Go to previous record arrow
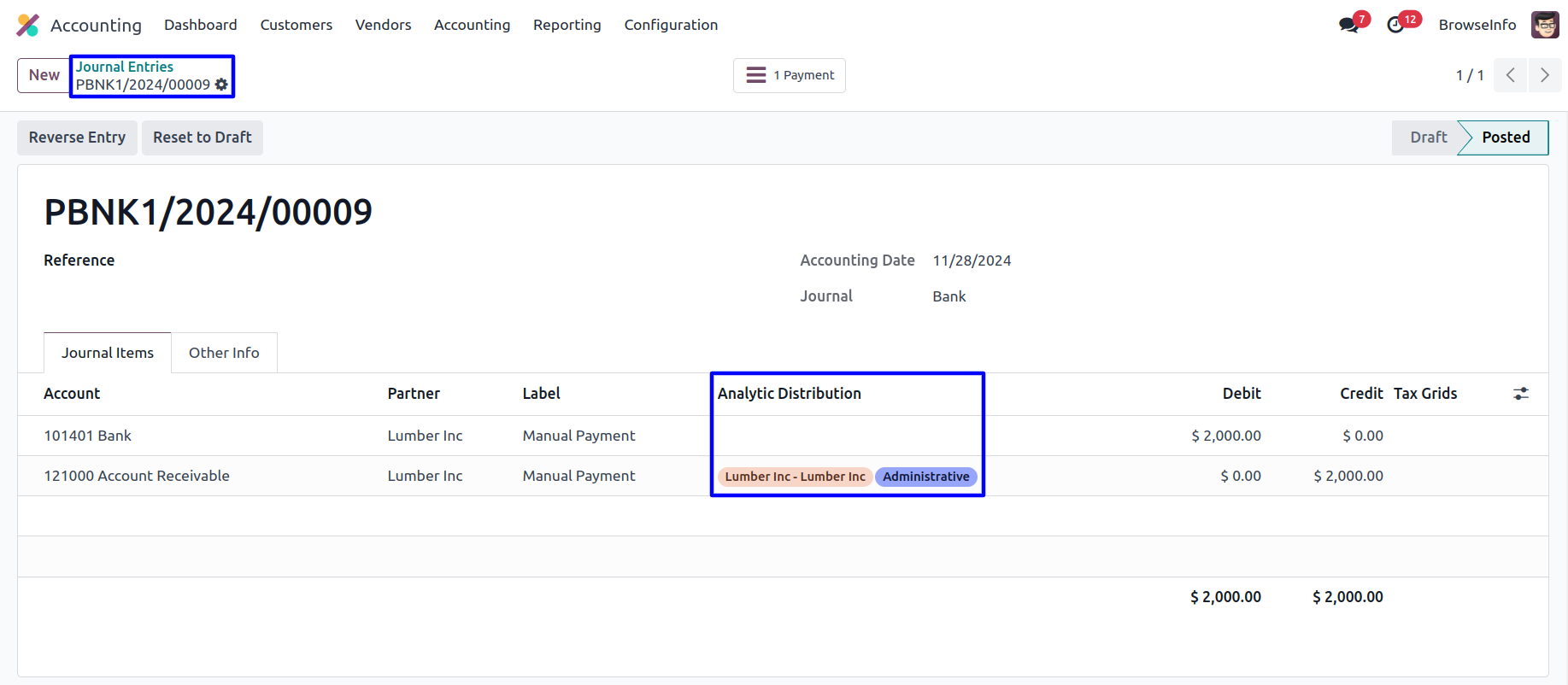Image resolution: width=1568 pixels, height=685 pixels. pos(1511,75)
